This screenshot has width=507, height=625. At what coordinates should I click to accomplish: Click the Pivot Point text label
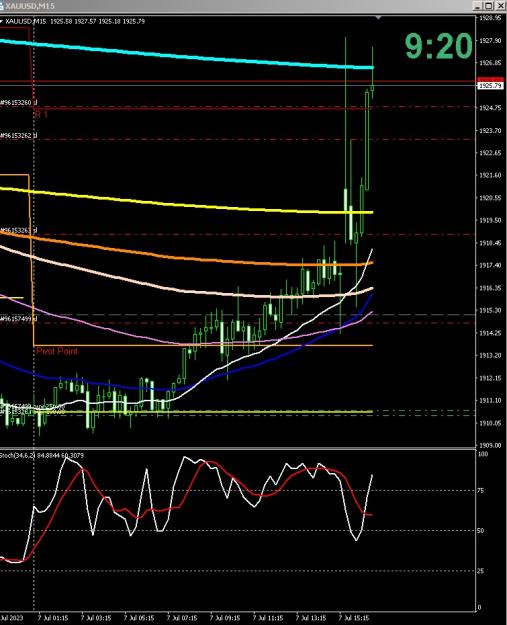point(57,351)
